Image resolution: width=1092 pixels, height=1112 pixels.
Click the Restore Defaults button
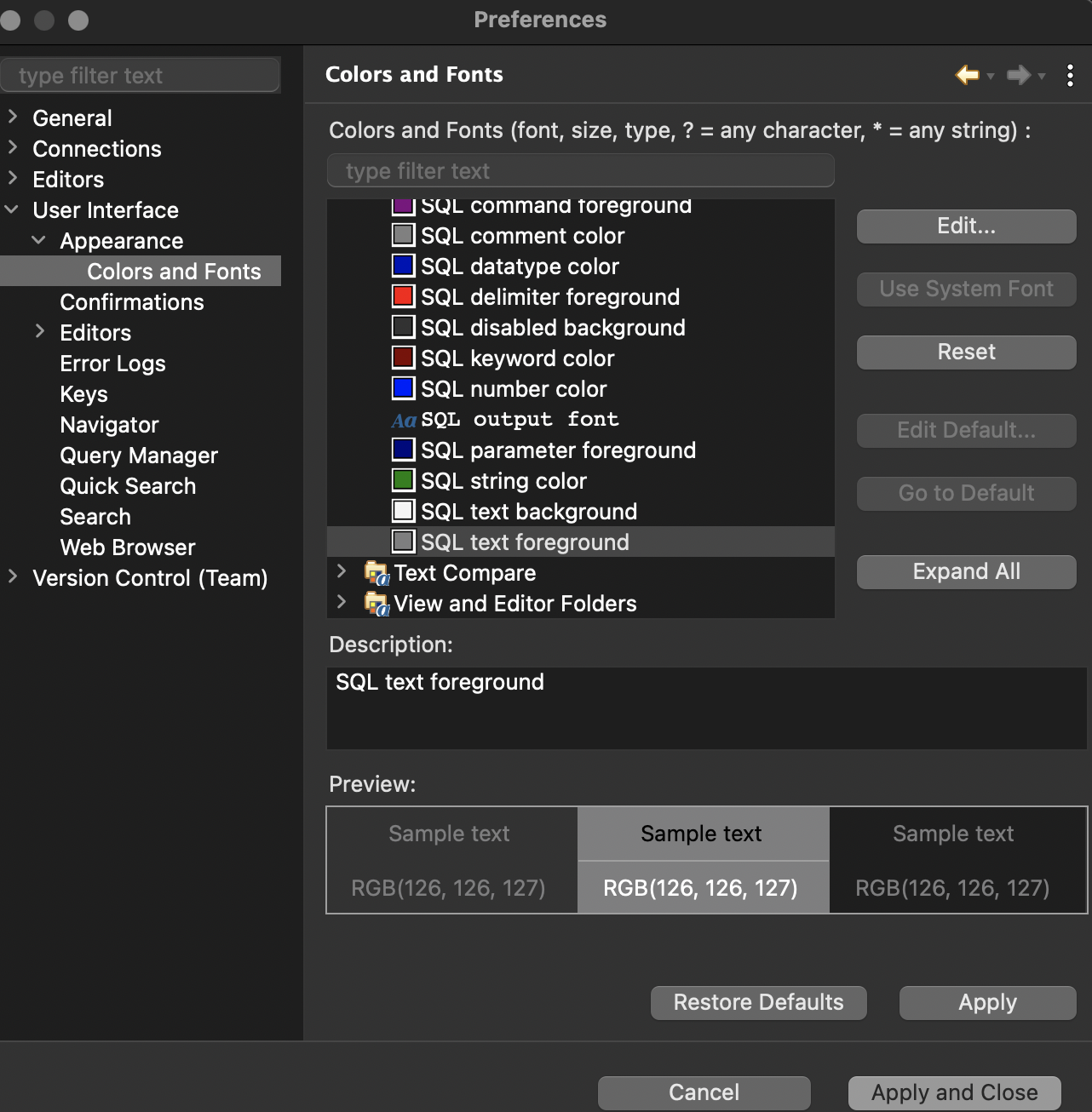point(758,1002)
